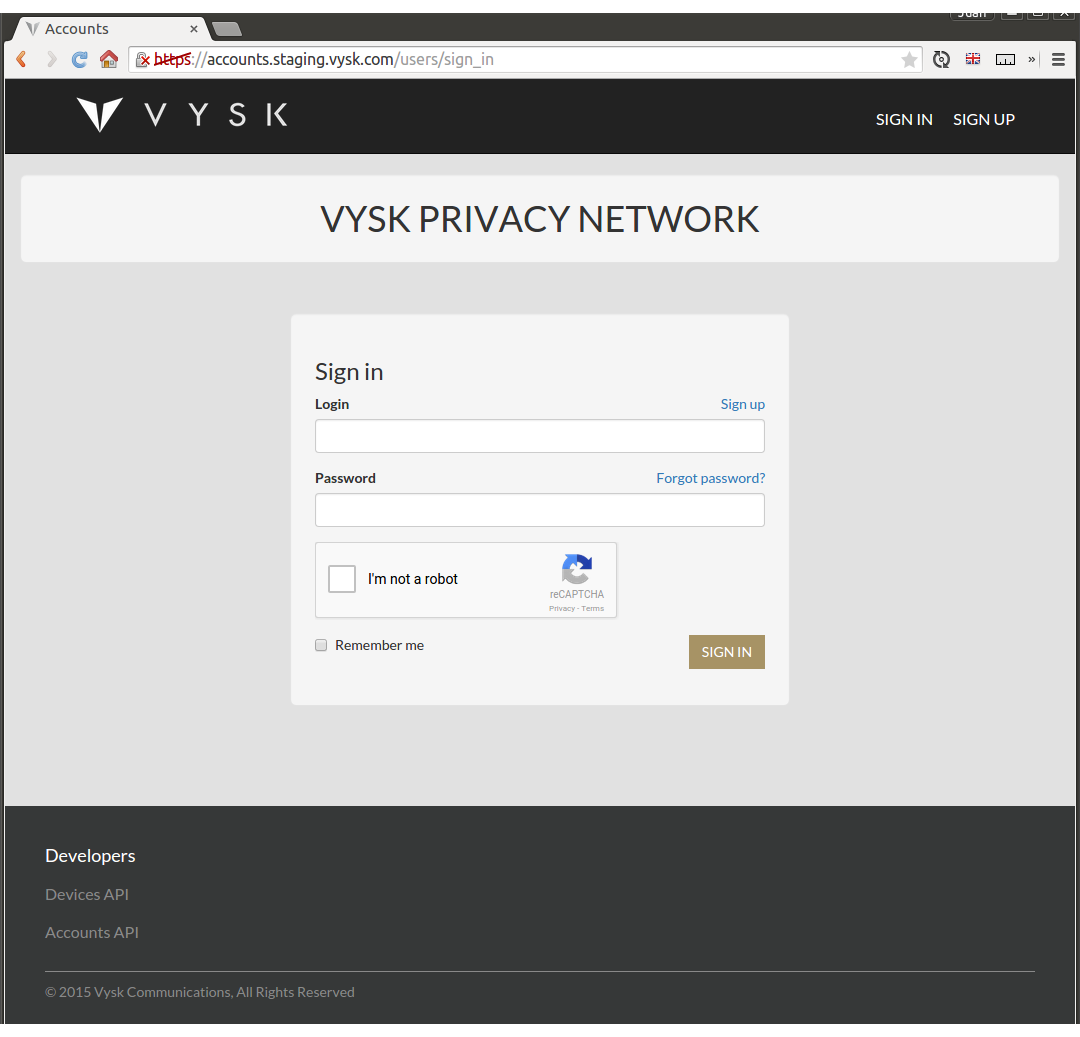Click the UK flag extension icon
Viewport: 1080px width, 1037px height.
pyautogui.click(x=973, y=59)
